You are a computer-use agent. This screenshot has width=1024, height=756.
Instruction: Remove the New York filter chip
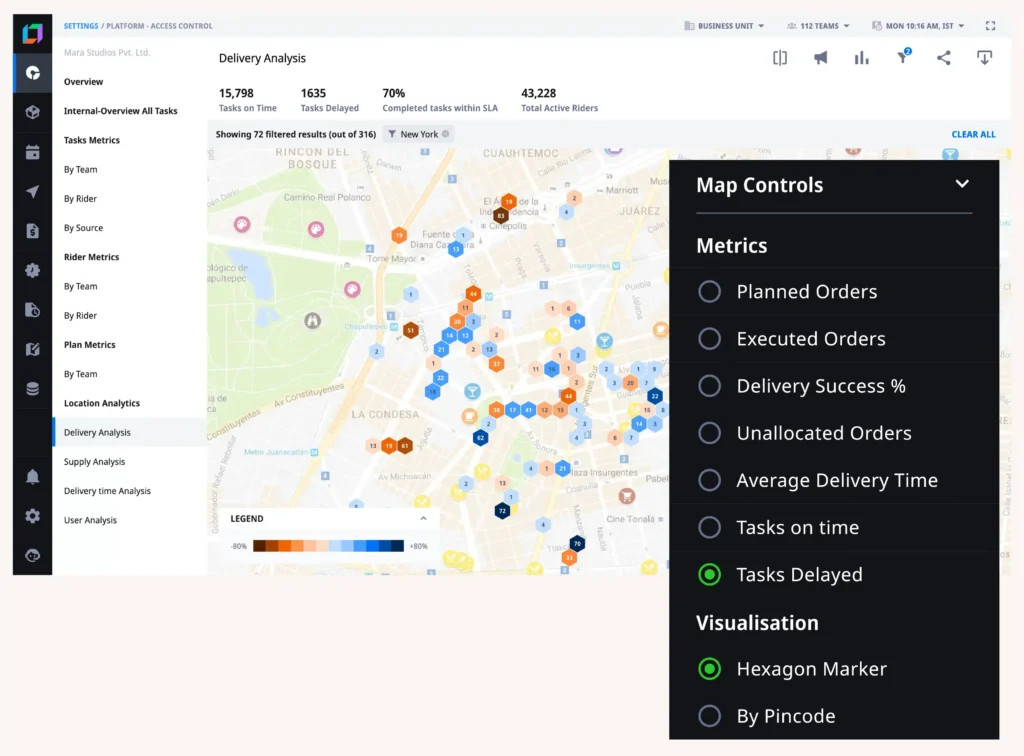coord(445,134)
